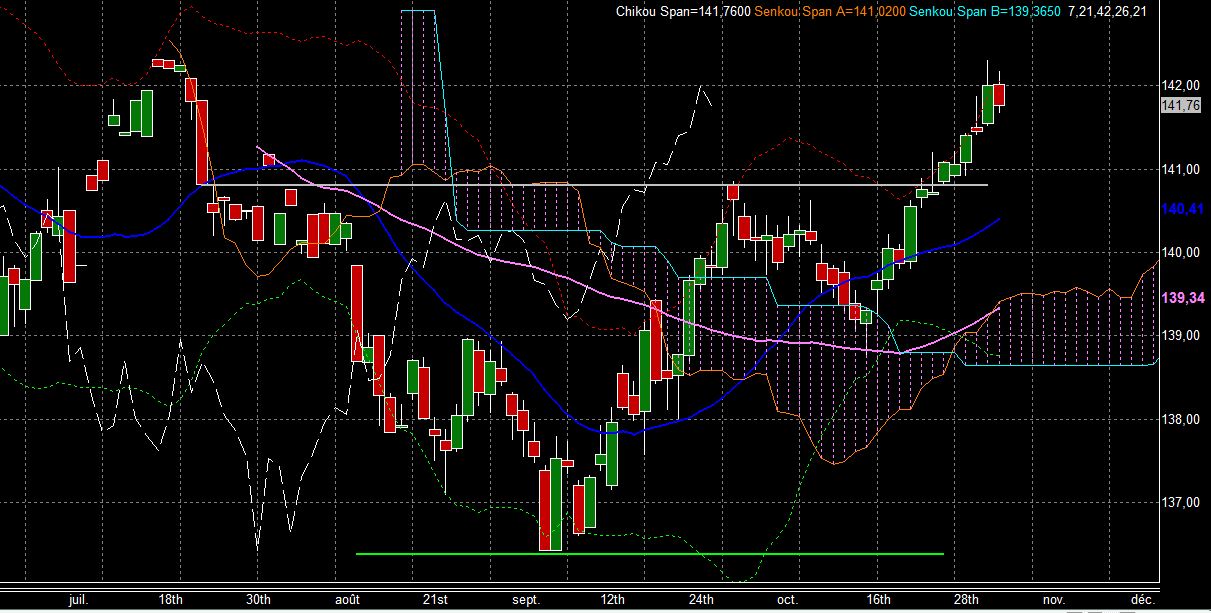Click the 28th date axis label

965,599
